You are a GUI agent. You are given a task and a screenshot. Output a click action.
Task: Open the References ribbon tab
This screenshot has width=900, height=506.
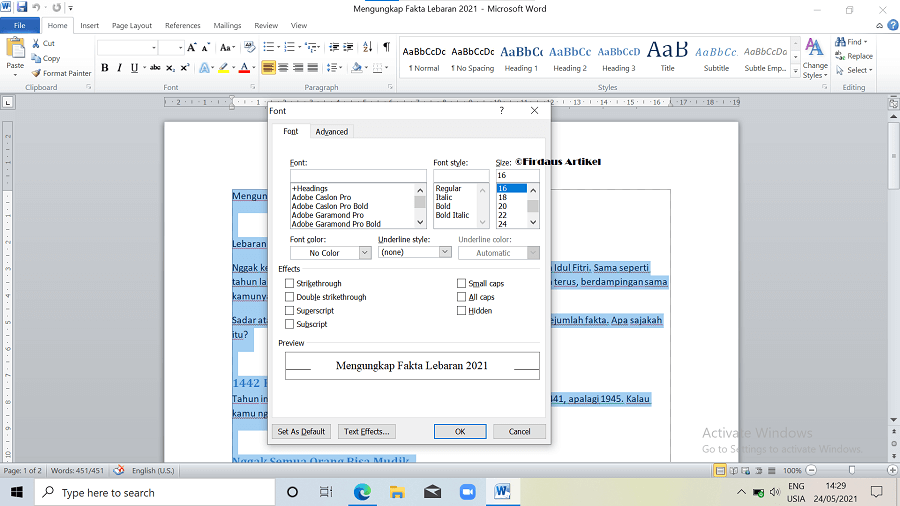(183, 25)
